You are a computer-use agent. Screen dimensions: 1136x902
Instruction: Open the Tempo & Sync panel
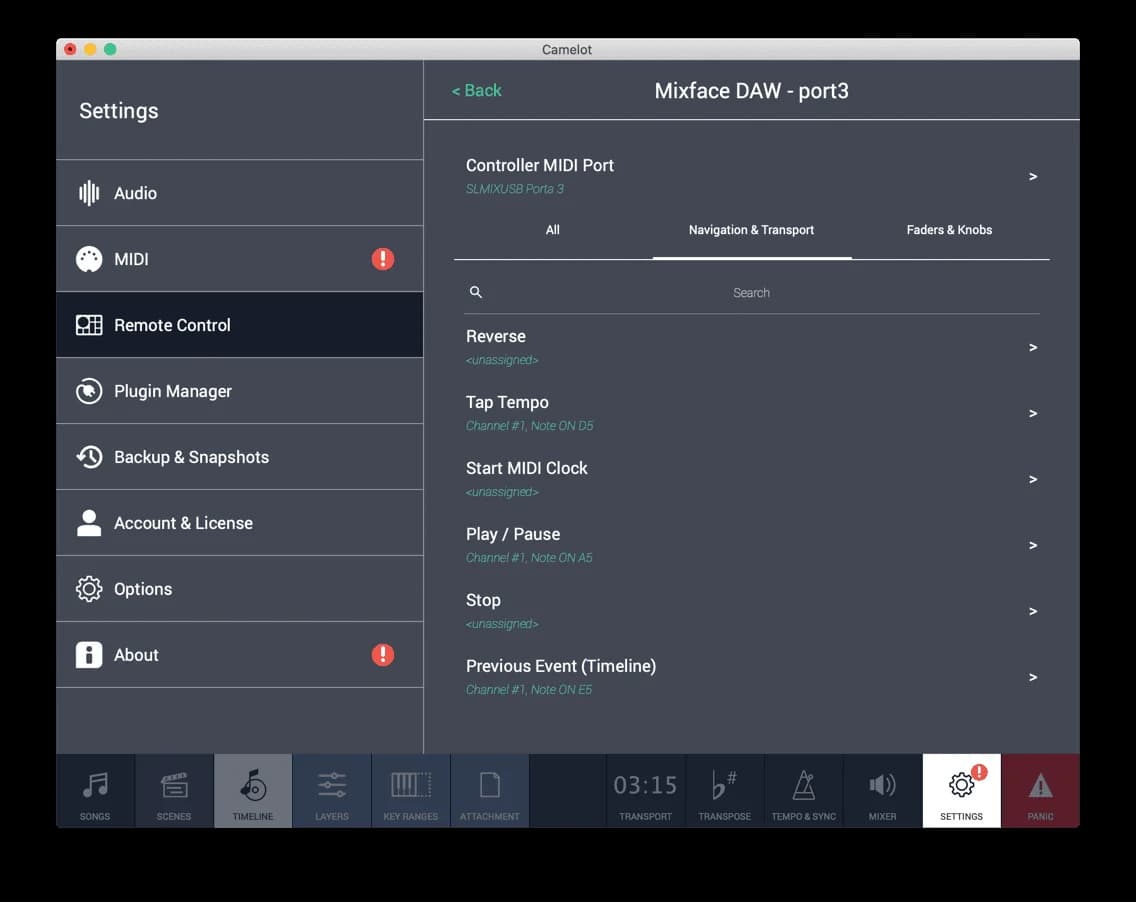(x=803, y=790)
